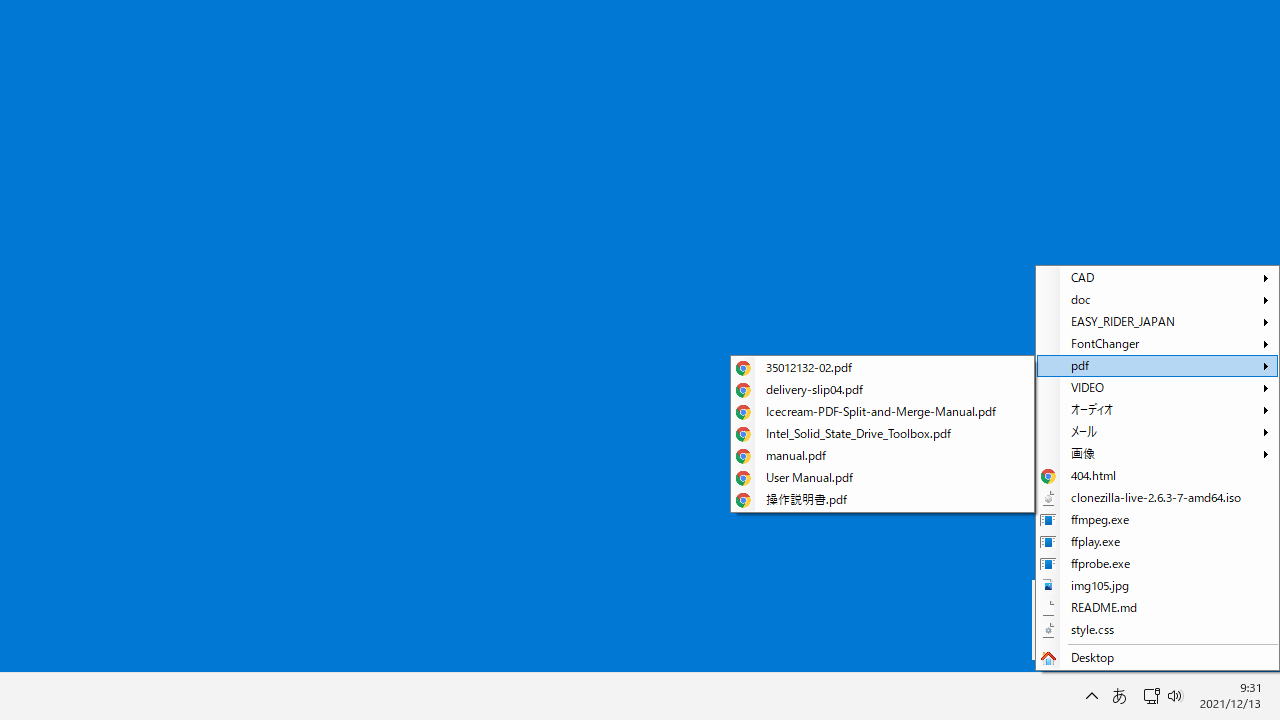Launch ffplay.exe
The width and height of the screenshot is (1280, 720).
[1157, 542]
